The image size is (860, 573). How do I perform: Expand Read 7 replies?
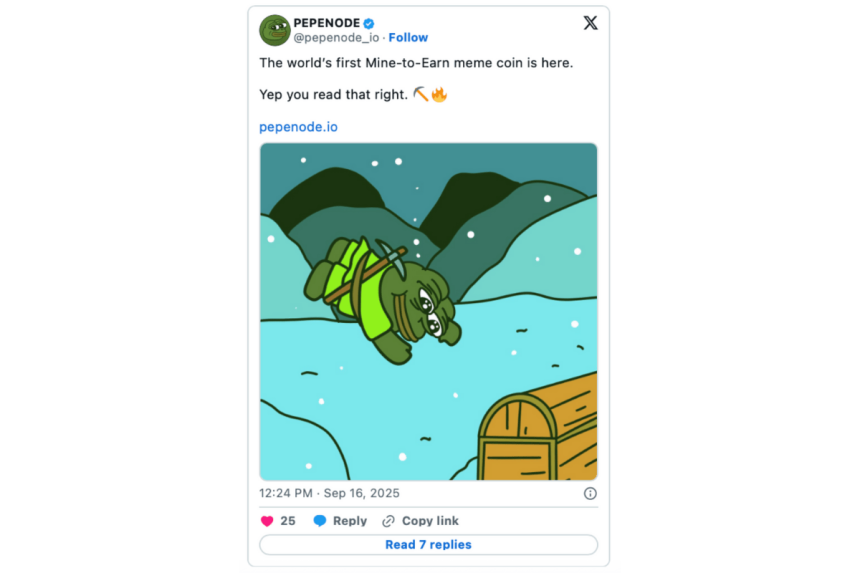click(428, 545)
